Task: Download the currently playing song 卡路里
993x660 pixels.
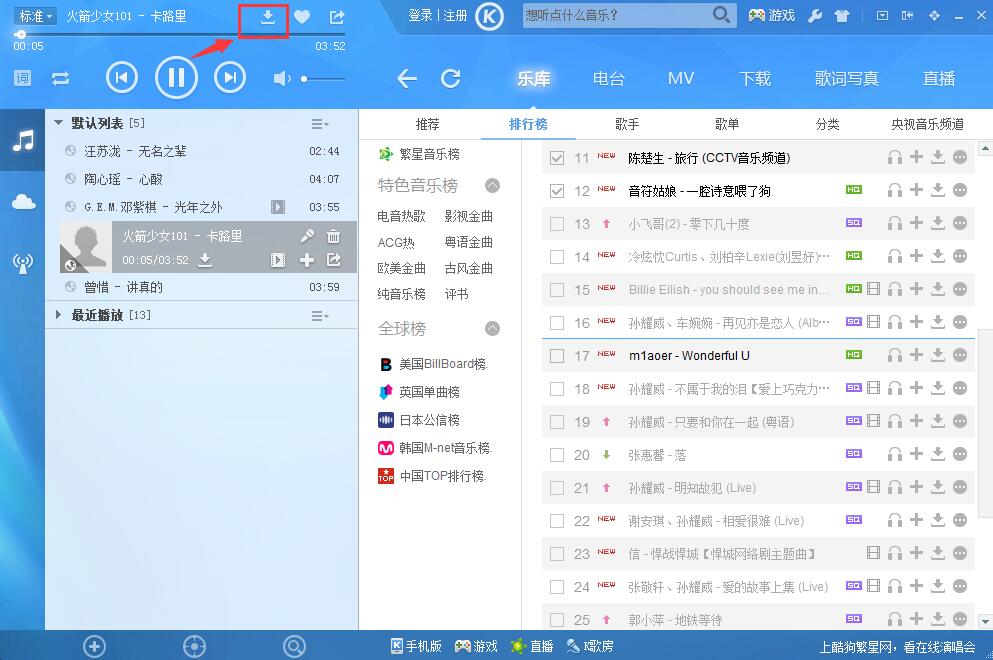Action: tap(264, 17)
